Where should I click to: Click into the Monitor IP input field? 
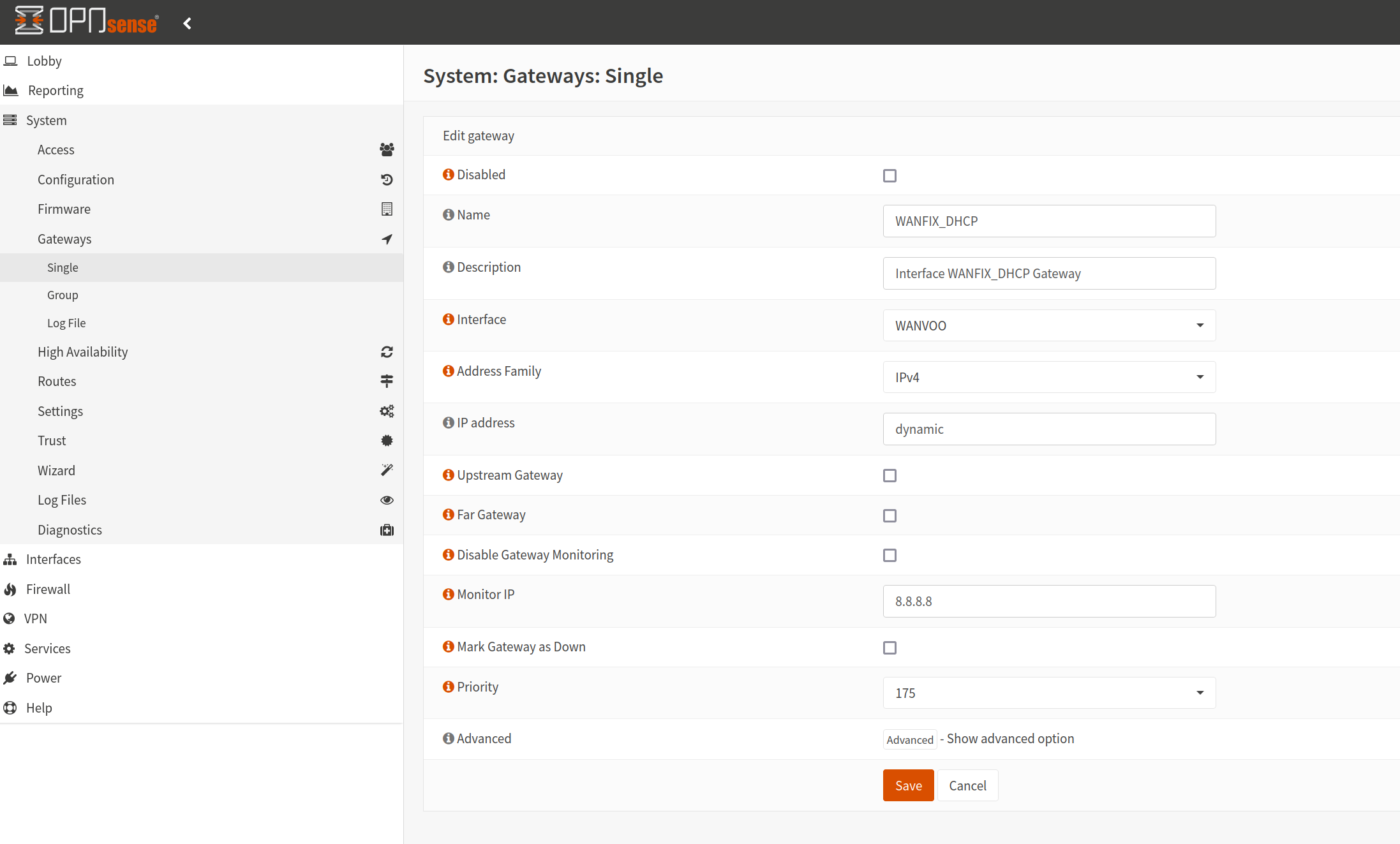click(x=1049, y=601)
